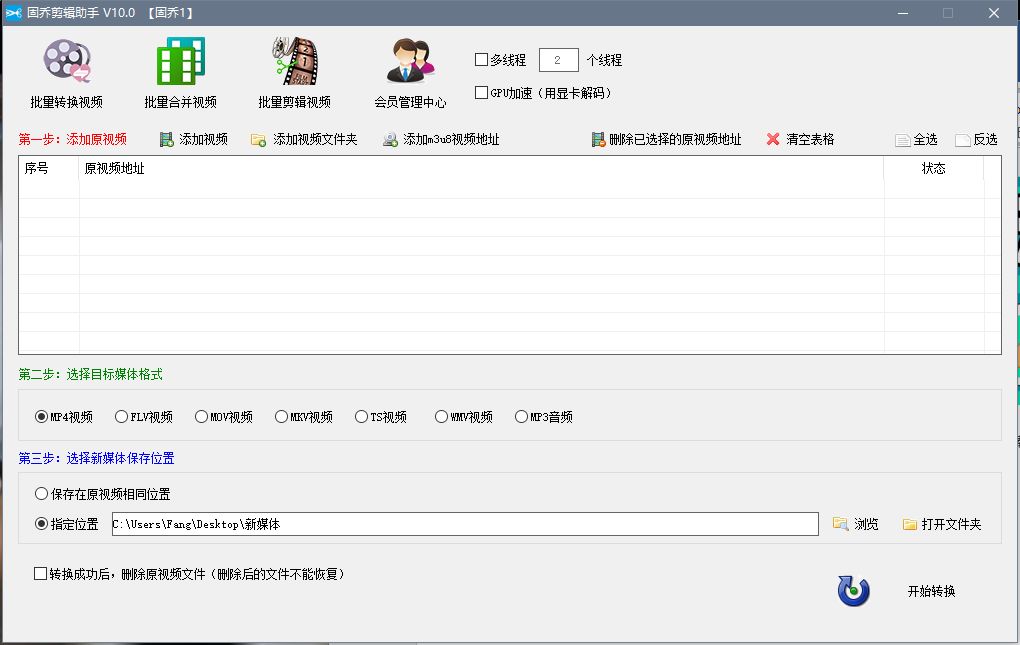This screenshot has width=1020, height=645.
Task: Click the 添加视频 label
Action: [x=204, y=139]
